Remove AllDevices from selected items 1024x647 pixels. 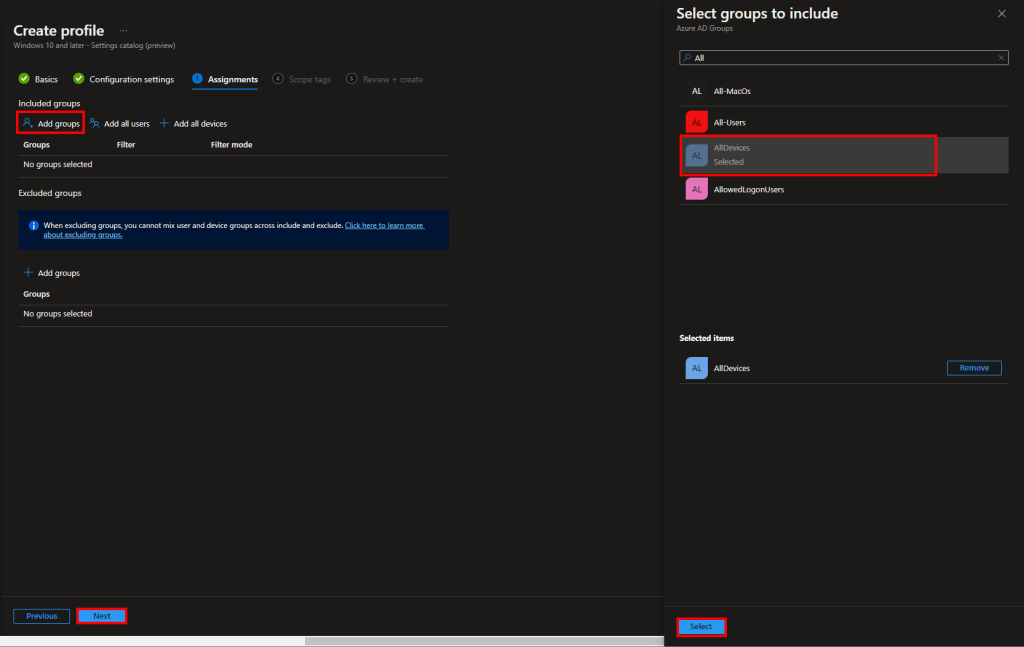coord(973,368)
